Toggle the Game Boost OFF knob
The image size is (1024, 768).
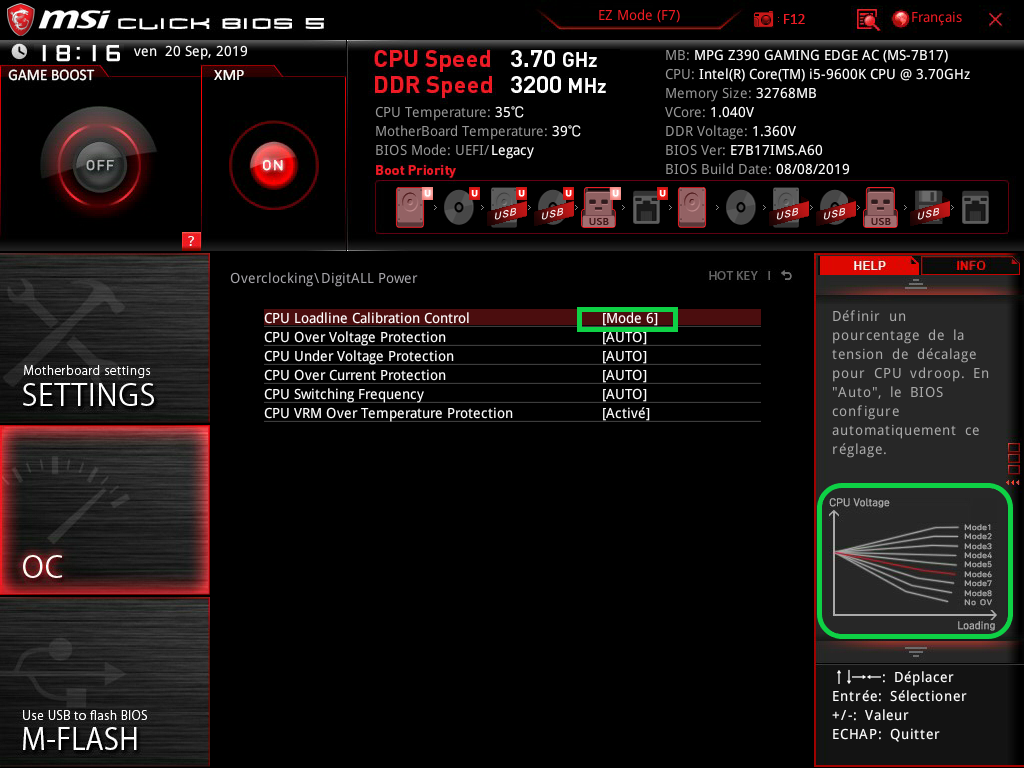pos(99,165)
